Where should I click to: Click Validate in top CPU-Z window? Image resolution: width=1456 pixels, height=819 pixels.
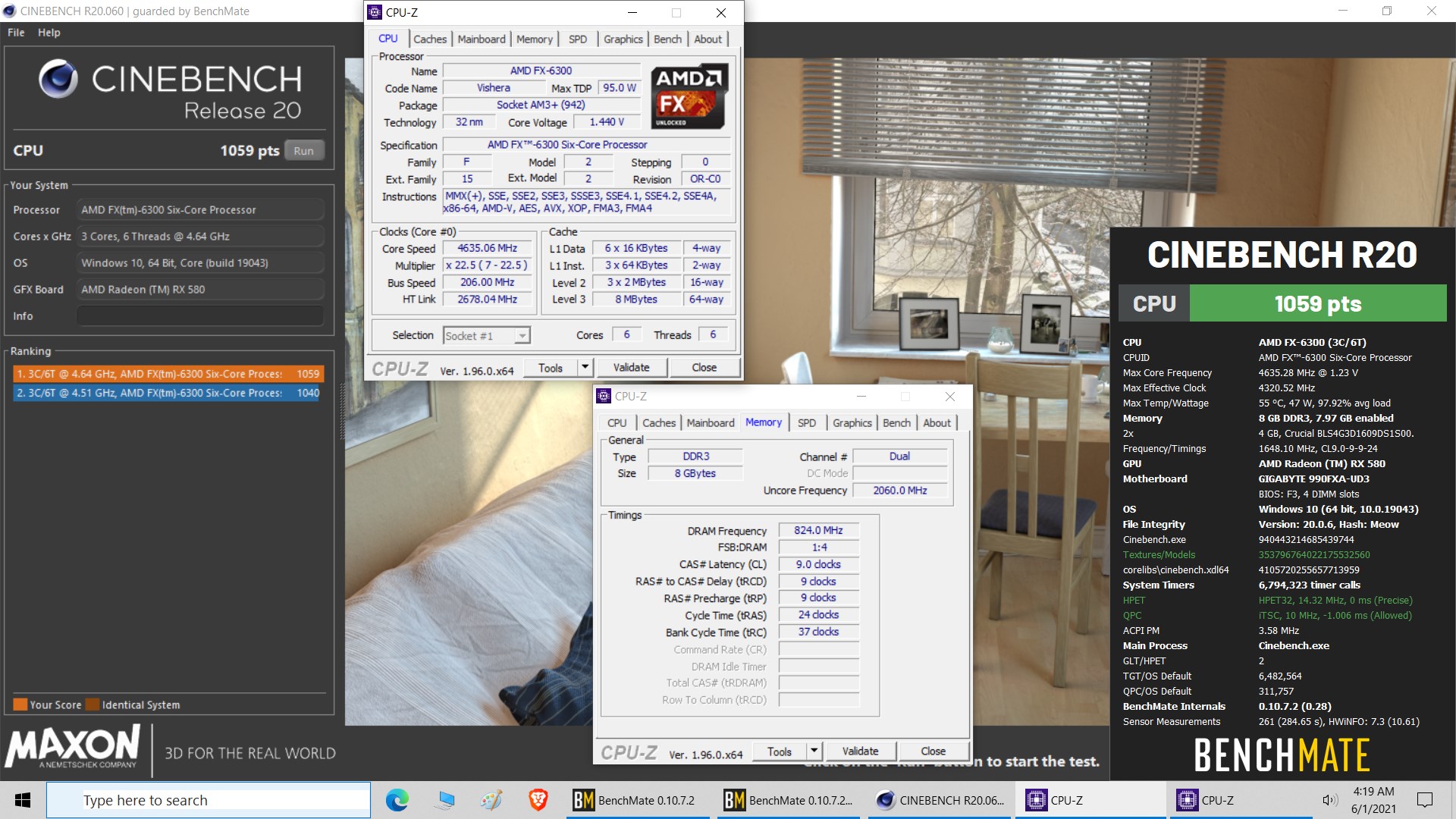(631, 368)
